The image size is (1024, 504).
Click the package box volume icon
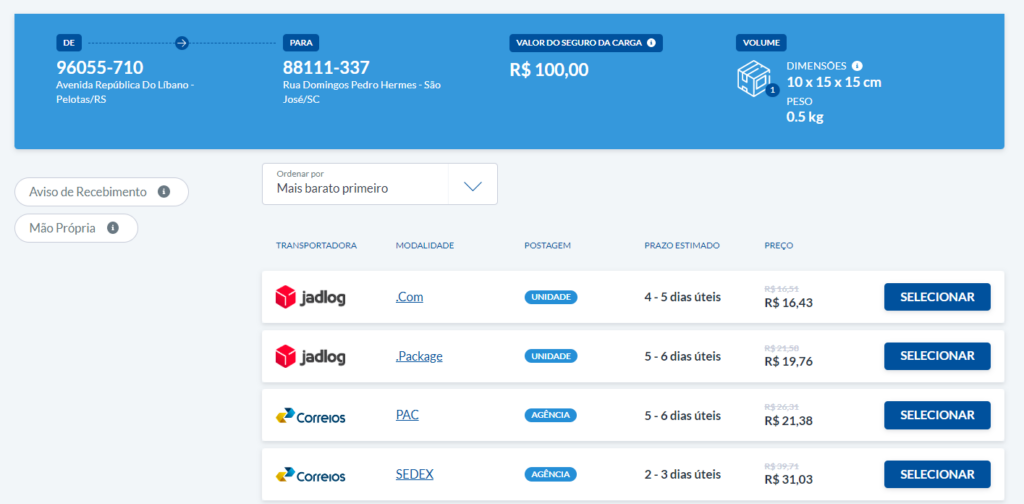754,78
